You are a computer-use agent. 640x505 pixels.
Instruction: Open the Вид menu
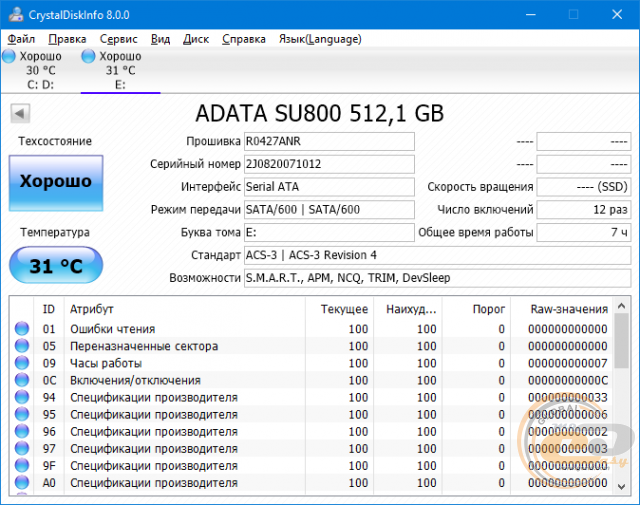pyautogui.click(x=160, y=39)
